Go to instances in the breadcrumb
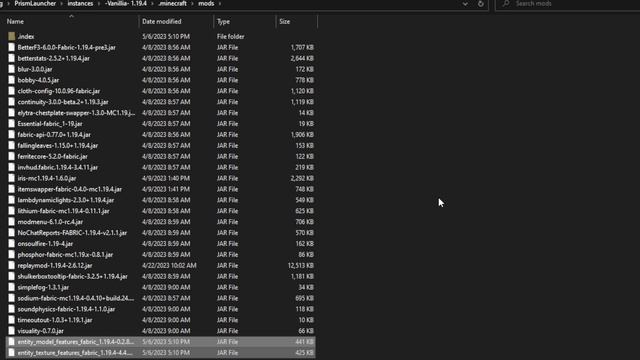Viewport: 640px width, 360px height. point(80,3)
